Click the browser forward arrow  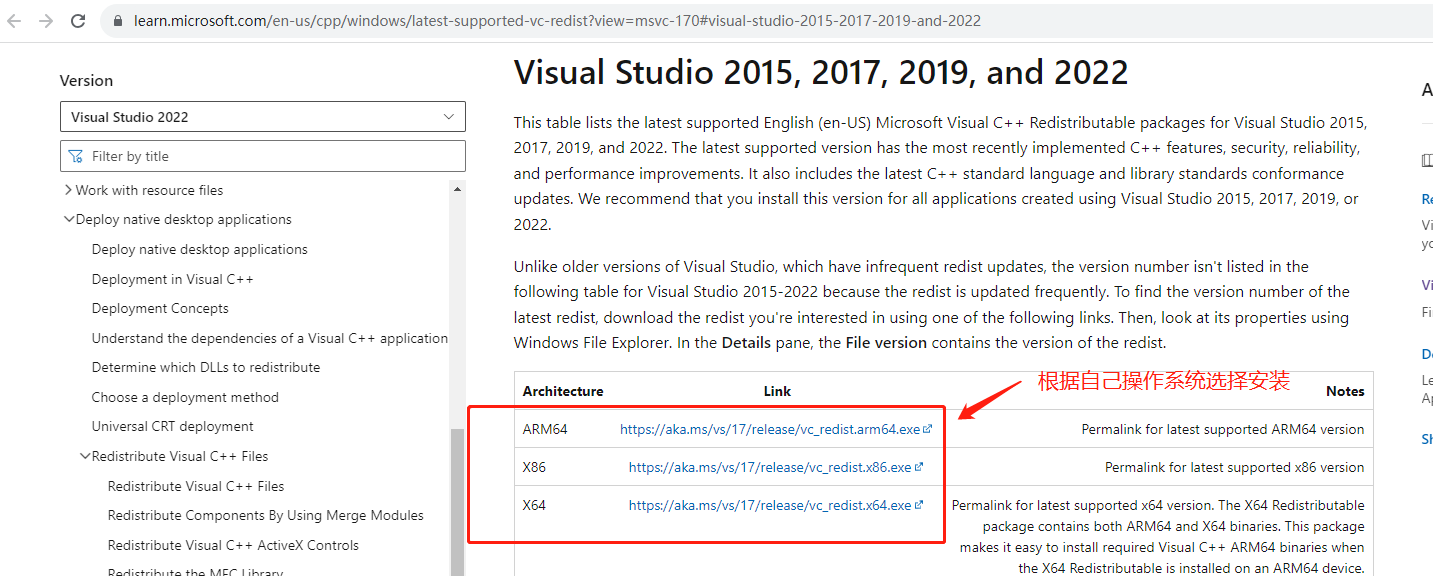pos(46,20)
